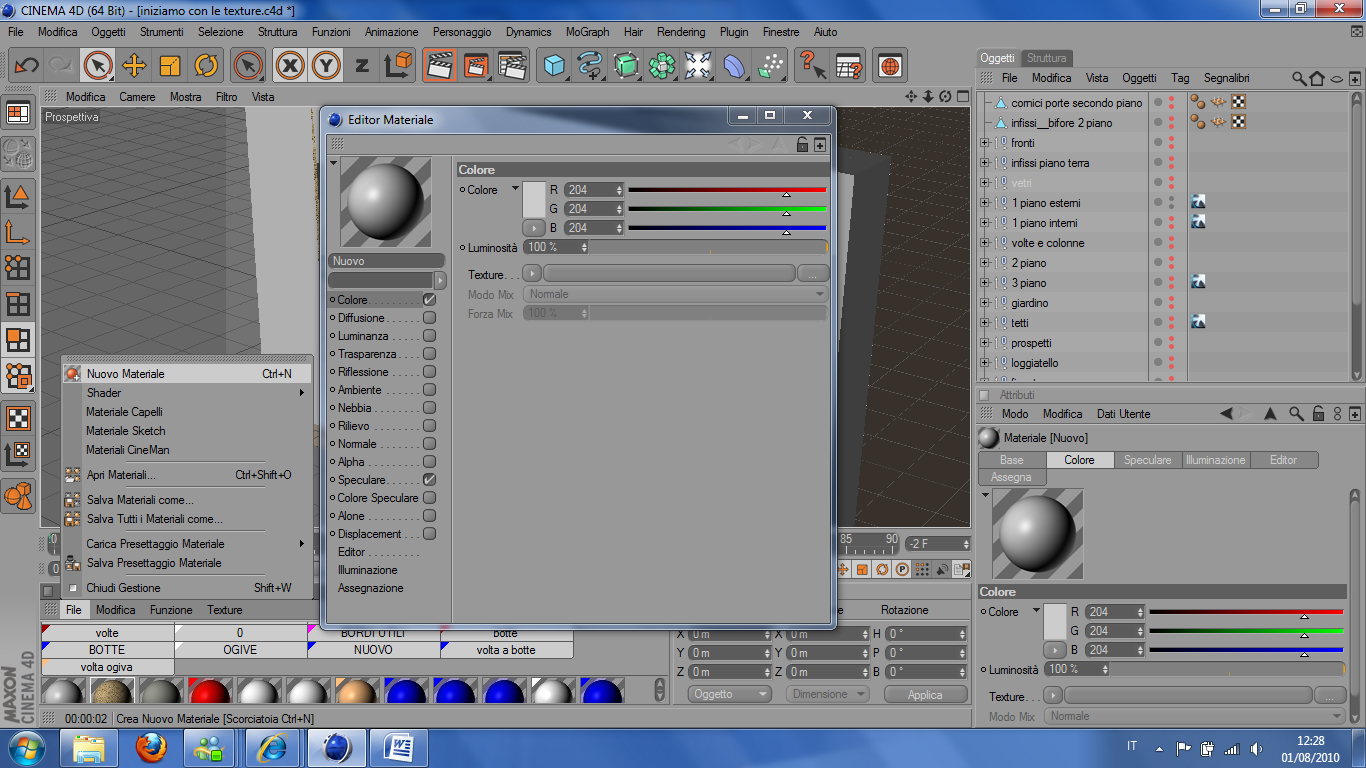The width and height of the screenshot is (1366, 768).
Task: Toggle the Y axis lock
Action: coord(326,66)
